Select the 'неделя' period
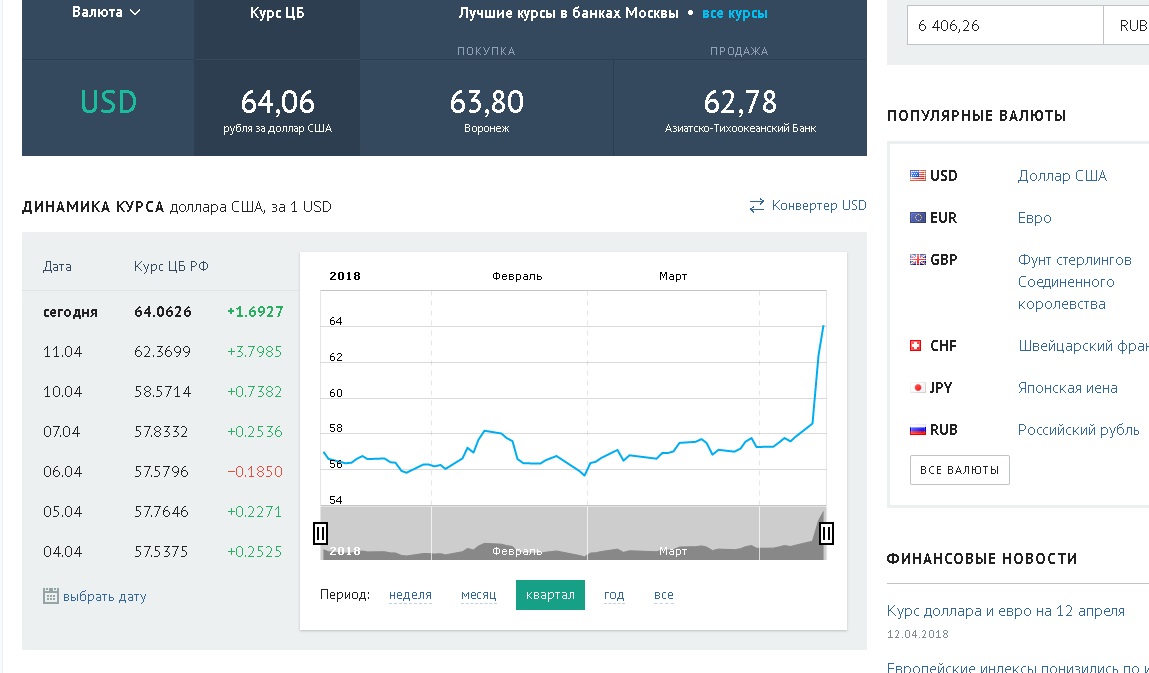 pos(410,595)
